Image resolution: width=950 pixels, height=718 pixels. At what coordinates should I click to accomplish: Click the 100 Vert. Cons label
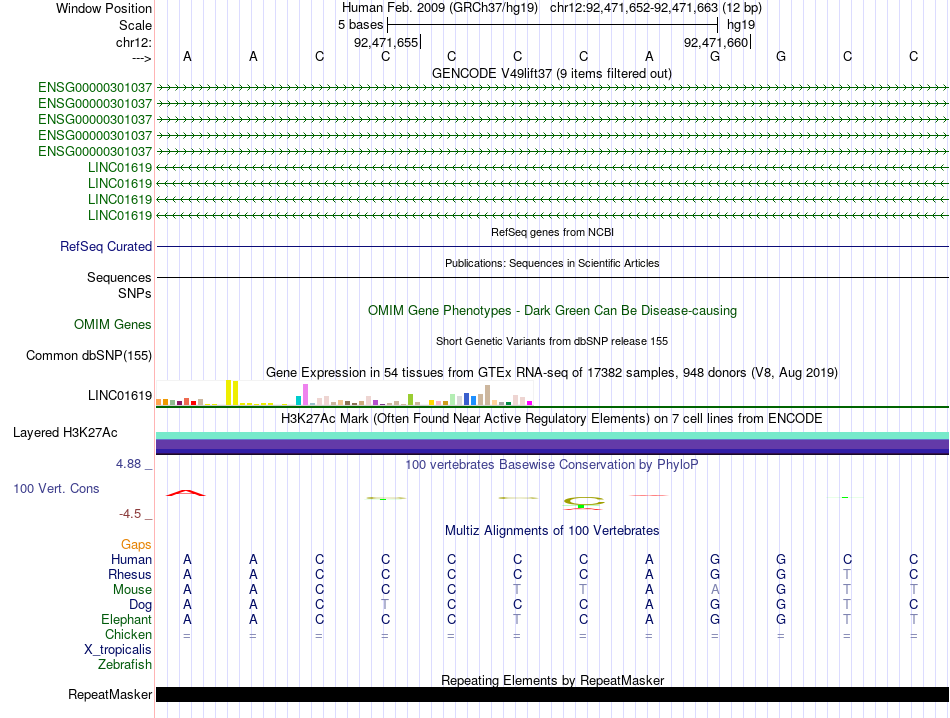(56, 488)
